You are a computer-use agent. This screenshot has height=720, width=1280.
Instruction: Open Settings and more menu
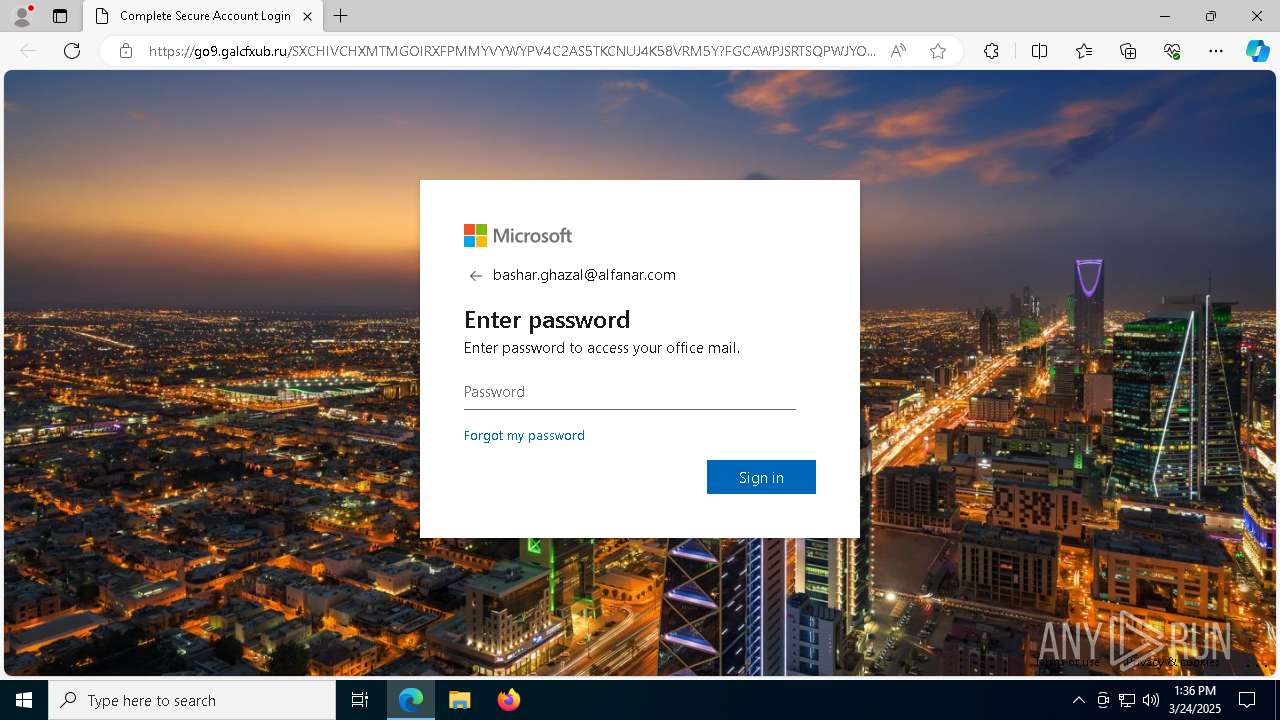click(x=1216, y=51)
